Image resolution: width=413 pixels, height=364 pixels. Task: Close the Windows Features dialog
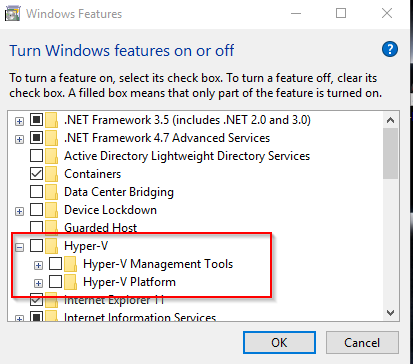pos(387,14)
